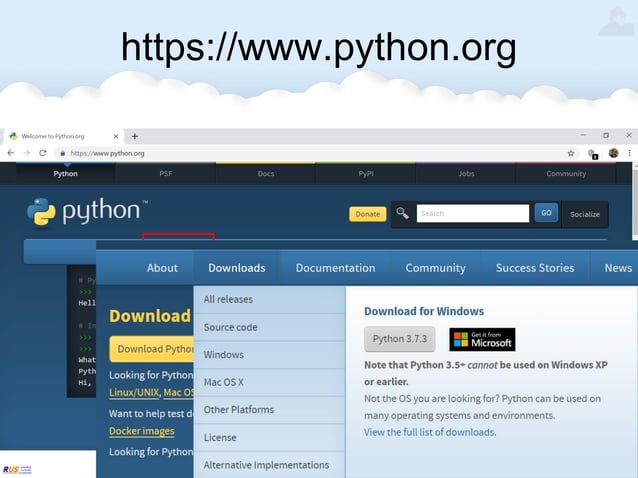Click the magnifying glass search icon
The image size is (638, 478).
(402, 213)
